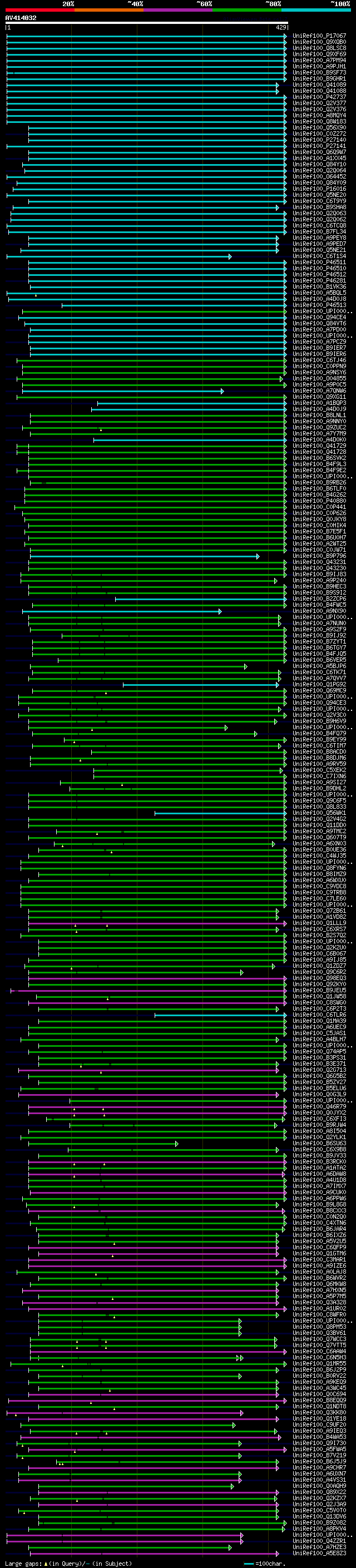This screenshot has width=356, height=1568.
Task: Select the UniRef100_P40880 label
Action: (319, 501)
